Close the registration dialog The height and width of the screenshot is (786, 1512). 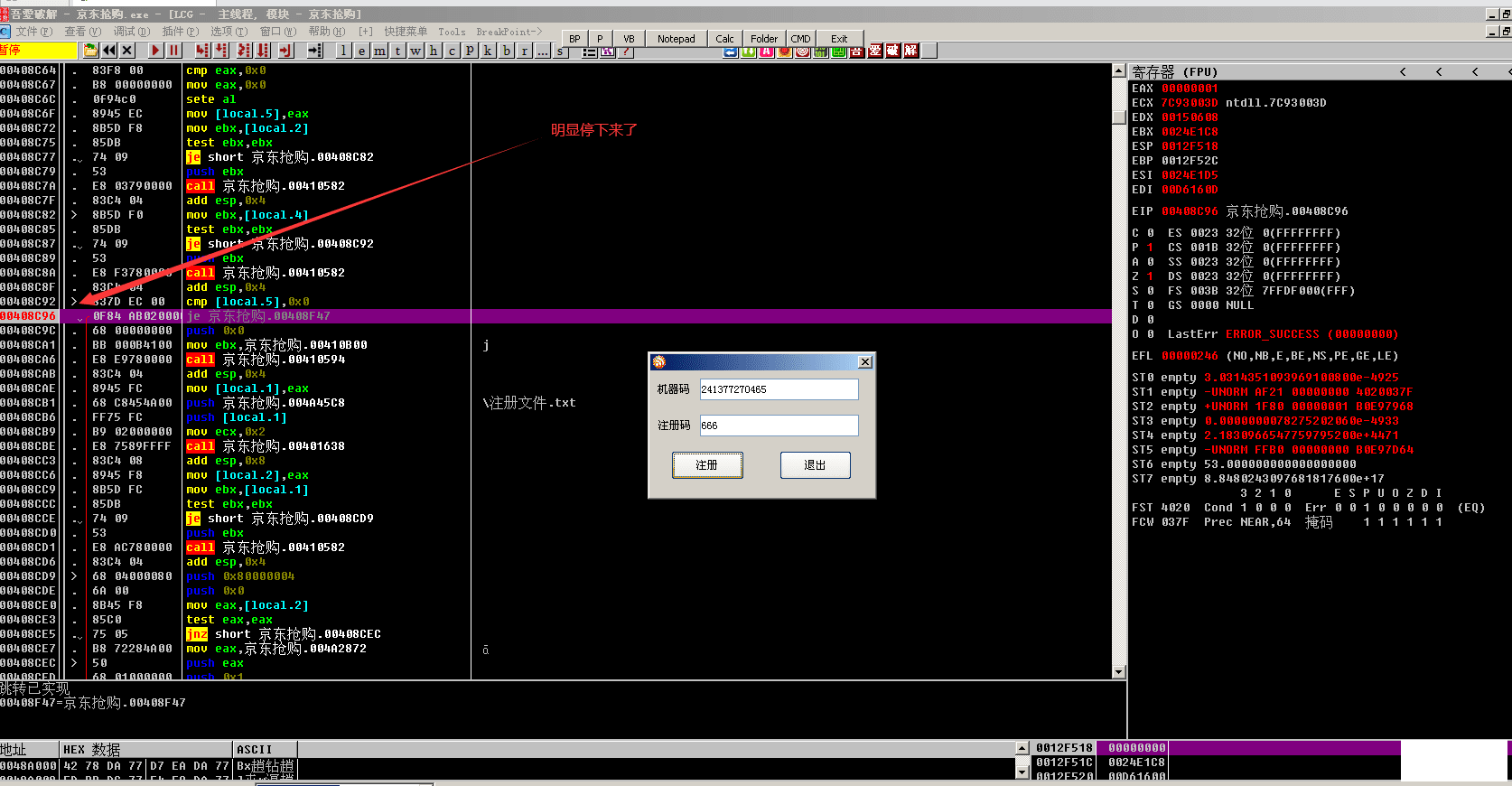click(x=864, y=362)
